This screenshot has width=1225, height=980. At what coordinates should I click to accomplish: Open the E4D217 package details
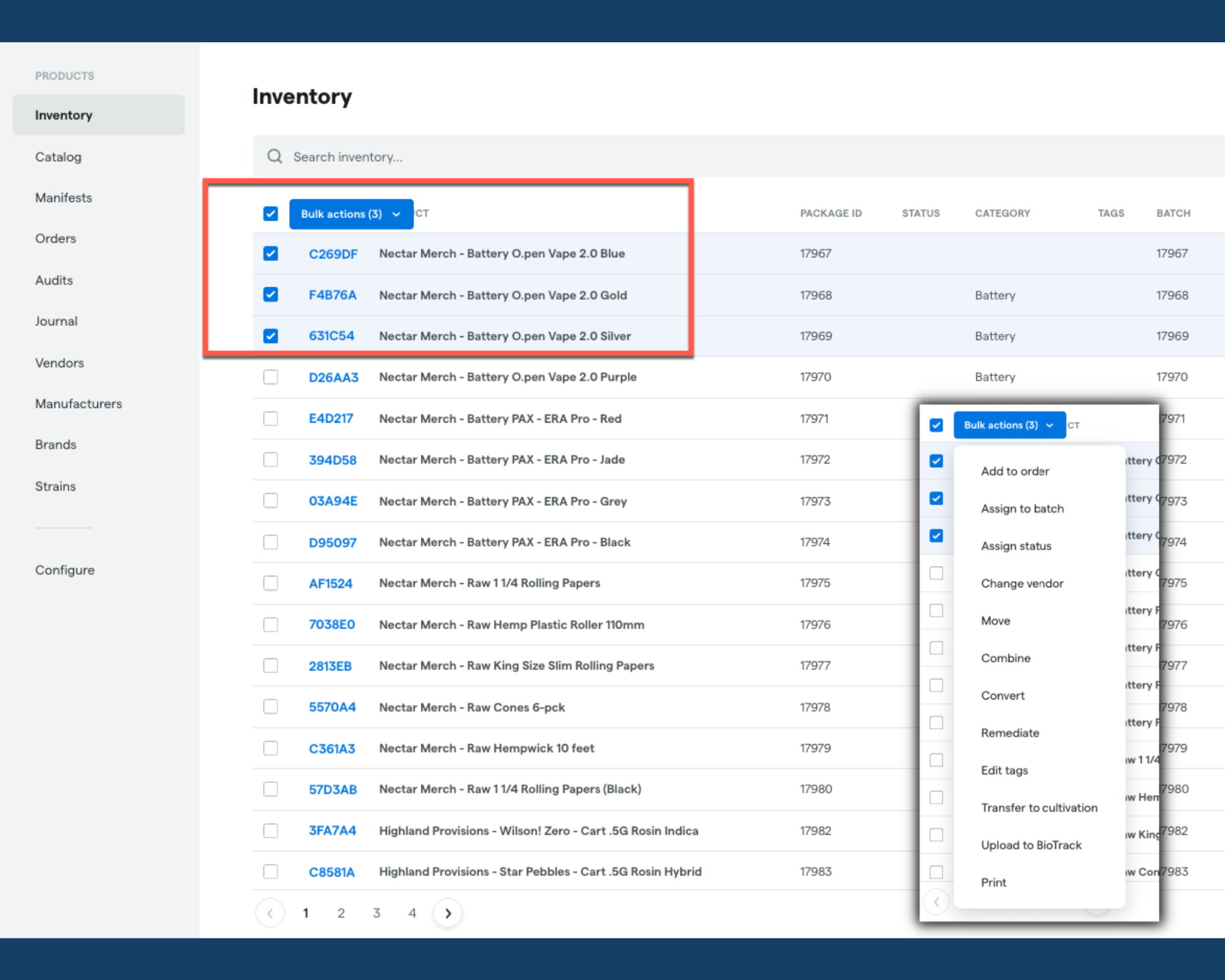pos(331,418)
